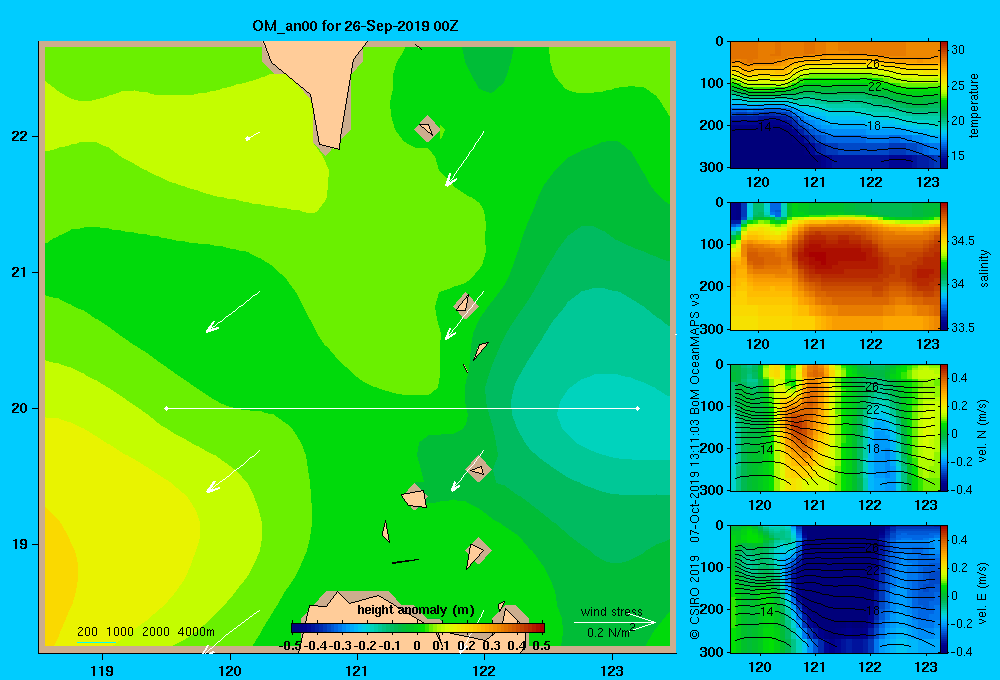Screen dimensions: 1000x680
Task: Click the height anomaly colorbar
Action: 418,628
